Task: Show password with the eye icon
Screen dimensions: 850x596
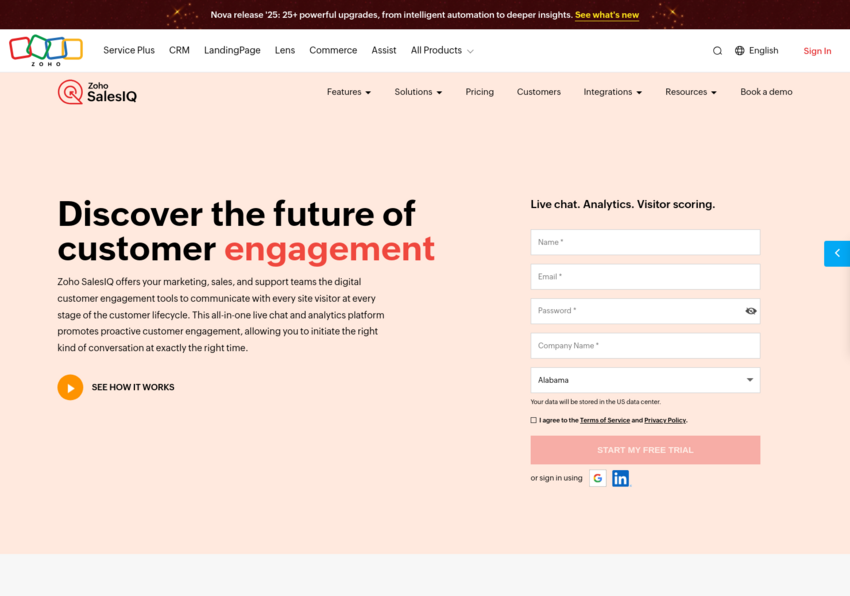Action: (x=750, y=311)
